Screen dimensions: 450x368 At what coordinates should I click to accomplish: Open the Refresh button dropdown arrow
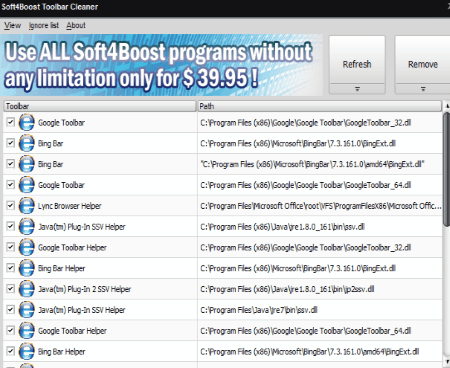coord(357,89)
